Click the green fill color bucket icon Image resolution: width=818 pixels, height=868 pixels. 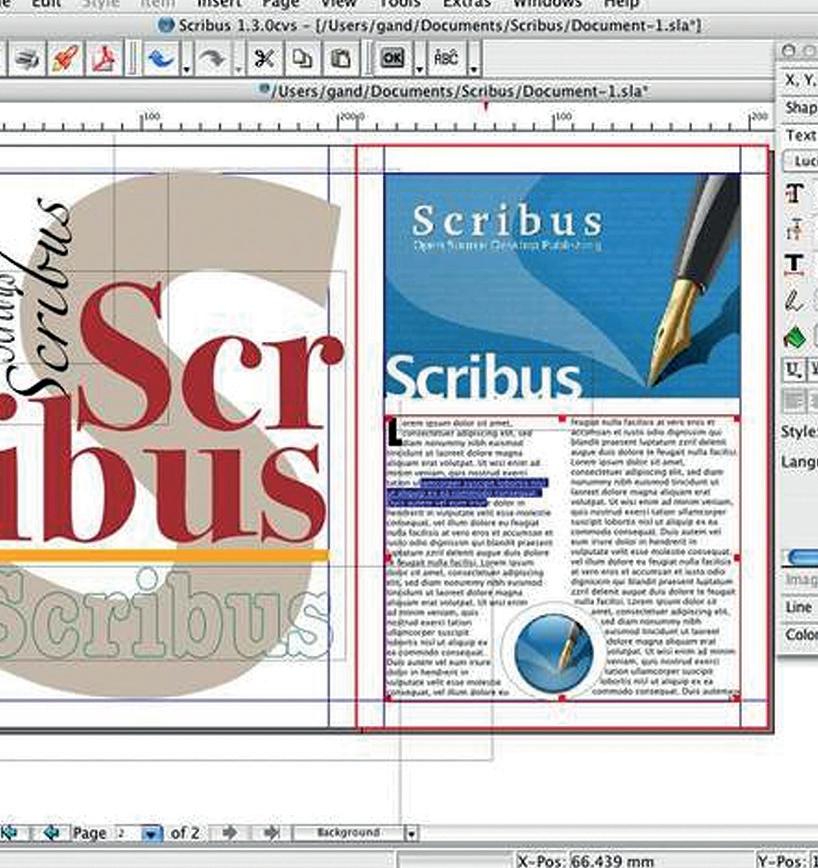point(795,338)
